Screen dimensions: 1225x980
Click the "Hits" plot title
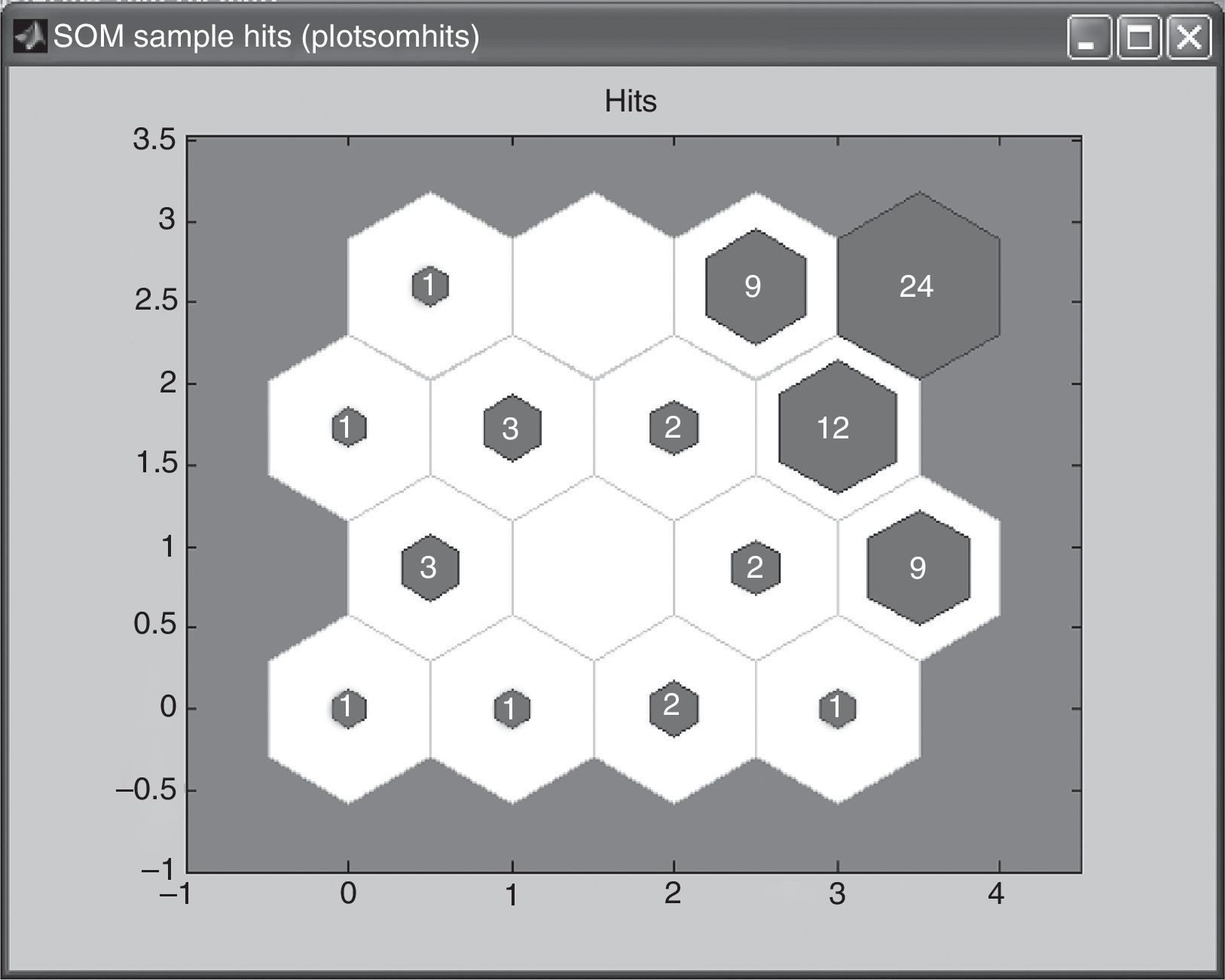[x=630, y=101]
